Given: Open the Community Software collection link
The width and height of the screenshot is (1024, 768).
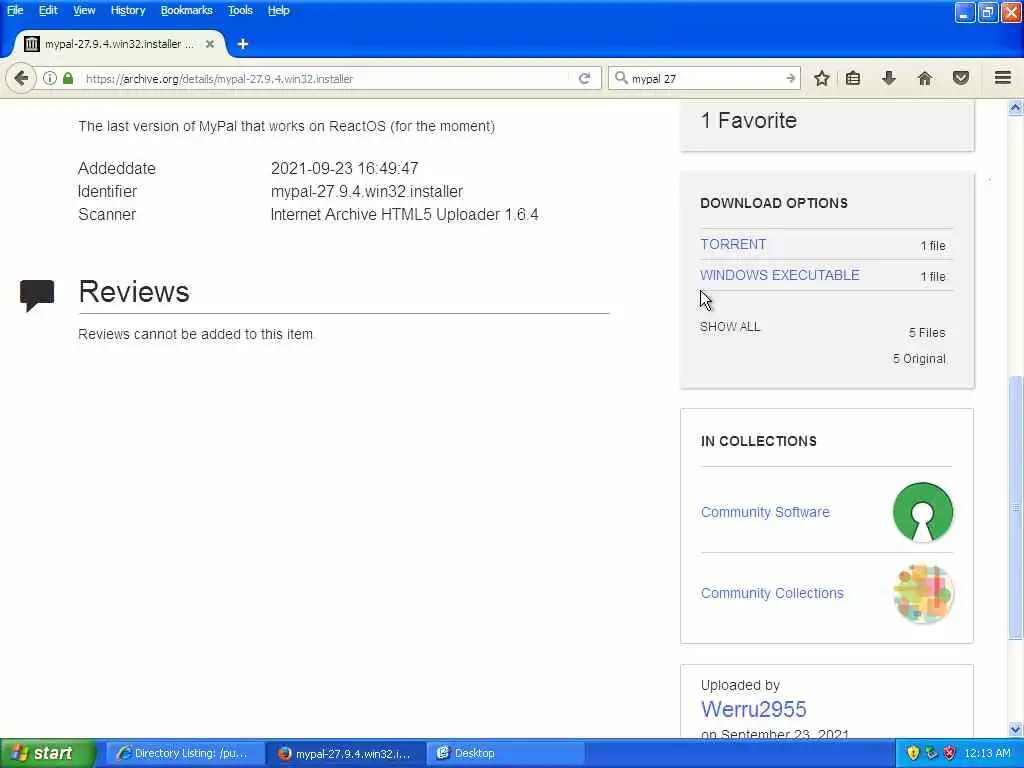Looking at the screenshot, I should pos(765,512).
